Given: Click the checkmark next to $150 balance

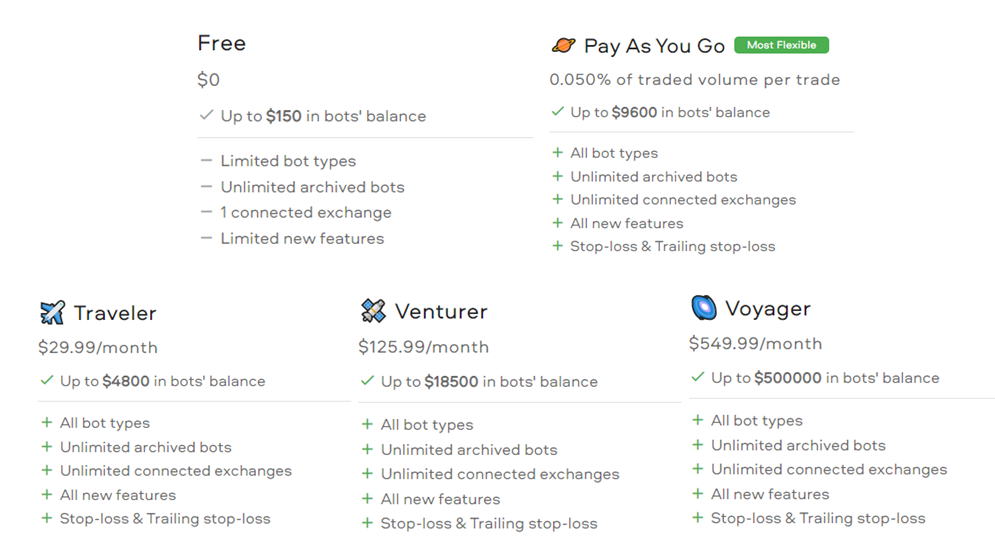Looking at the screenshot, I should (206, 115).
